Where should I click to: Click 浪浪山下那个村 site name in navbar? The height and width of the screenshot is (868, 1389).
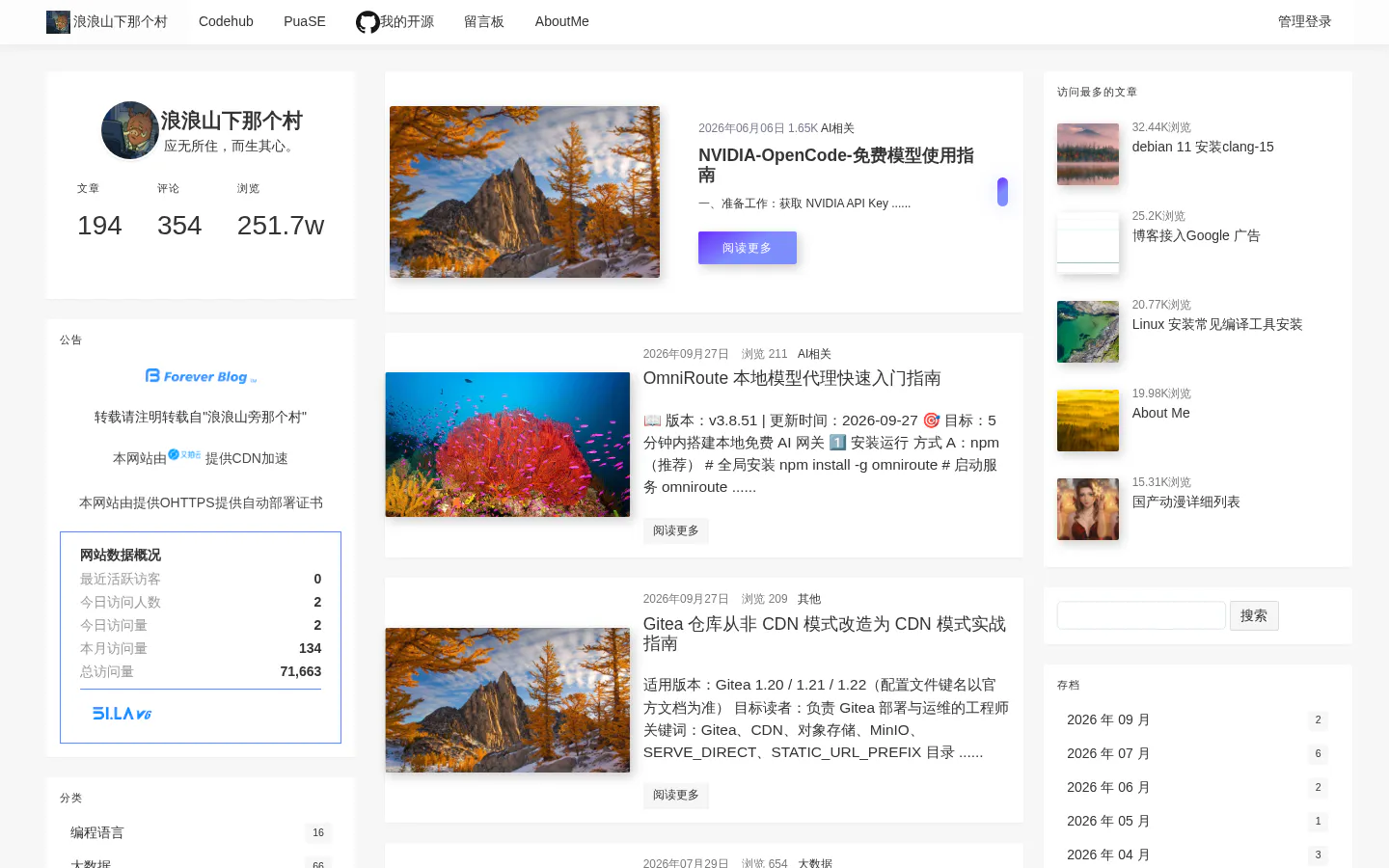click(x=121, y=21)
